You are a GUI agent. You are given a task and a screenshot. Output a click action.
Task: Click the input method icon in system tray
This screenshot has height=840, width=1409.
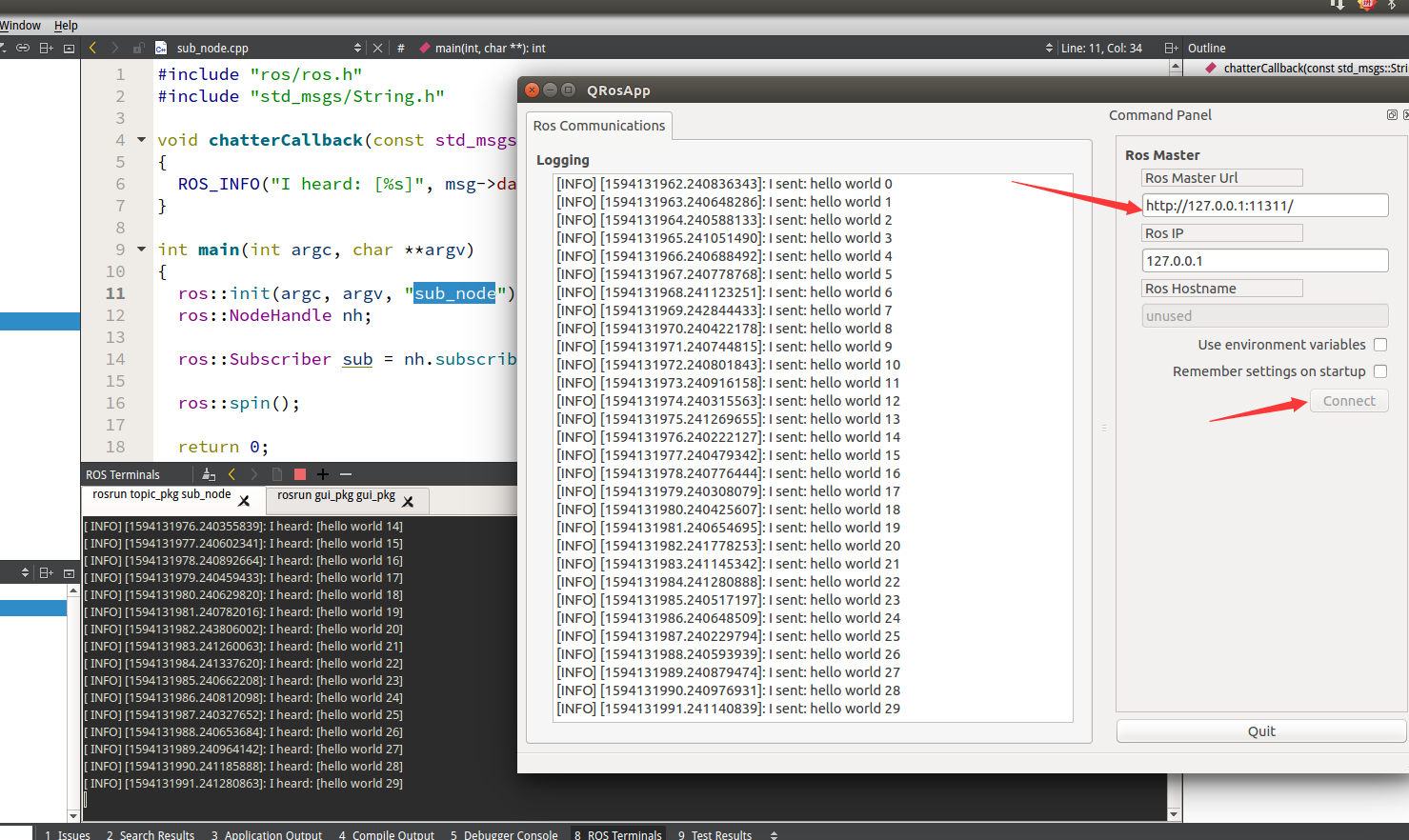tap(1367, 5)
